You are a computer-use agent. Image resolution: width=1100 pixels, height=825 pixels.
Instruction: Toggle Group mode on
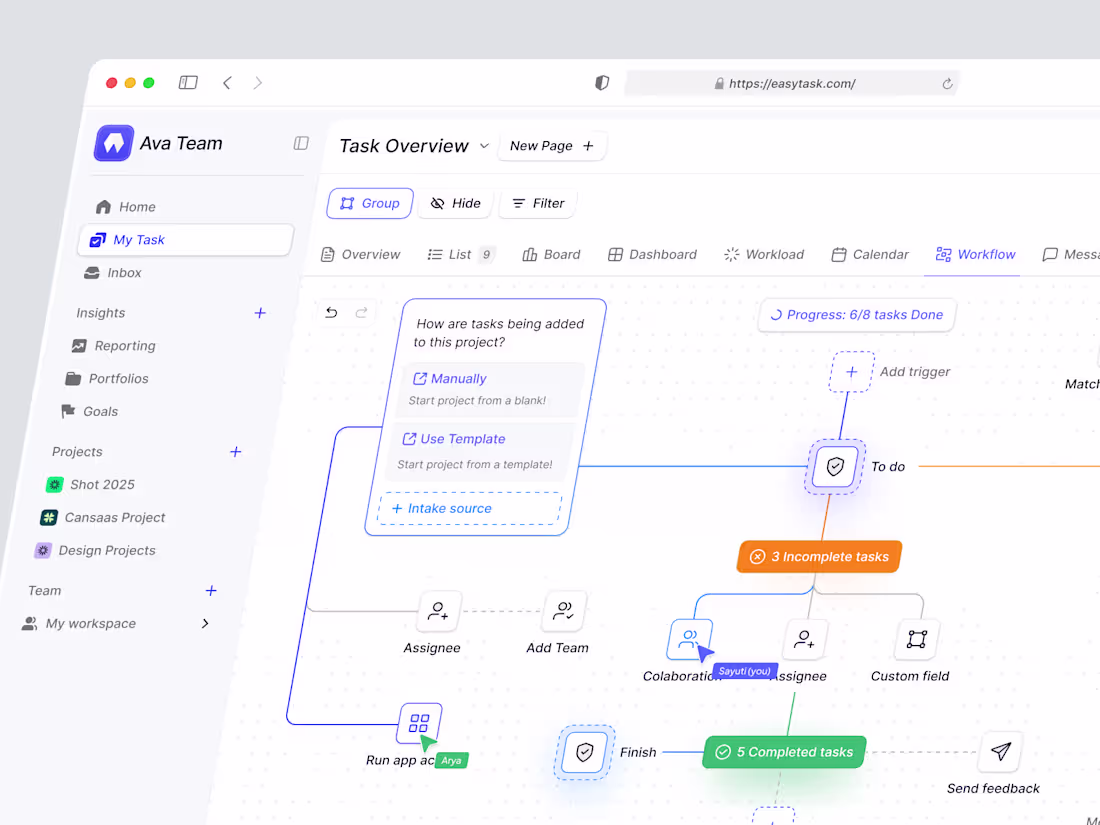pos(369,203)
